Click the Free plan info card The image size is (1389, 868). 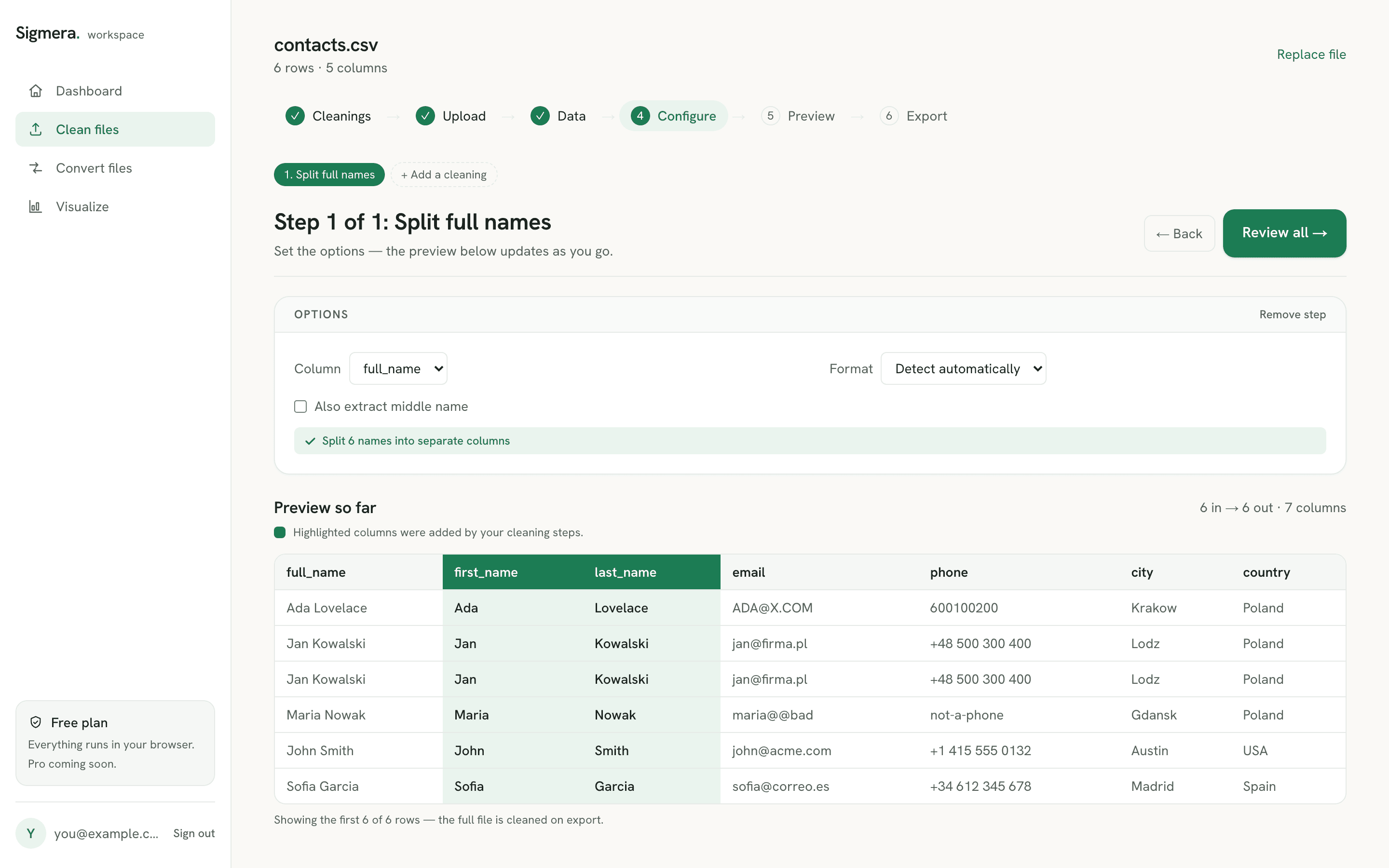(115, 743)
